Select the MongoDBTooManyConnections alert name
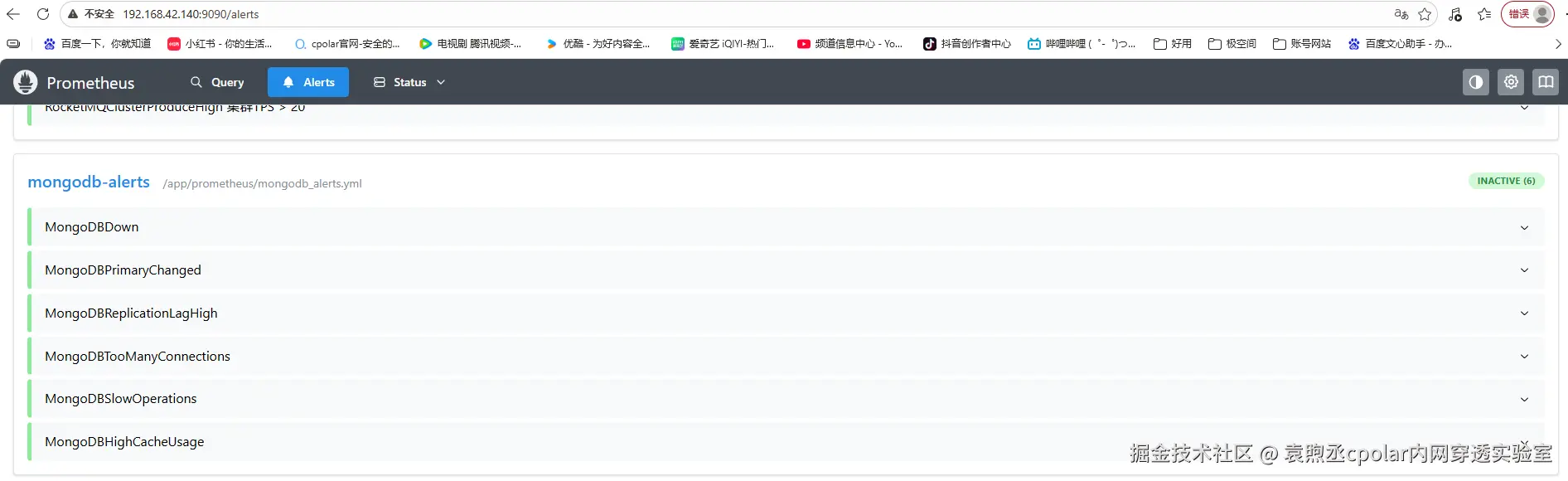Screen dimensions: 1568x481 click(138, 357)
